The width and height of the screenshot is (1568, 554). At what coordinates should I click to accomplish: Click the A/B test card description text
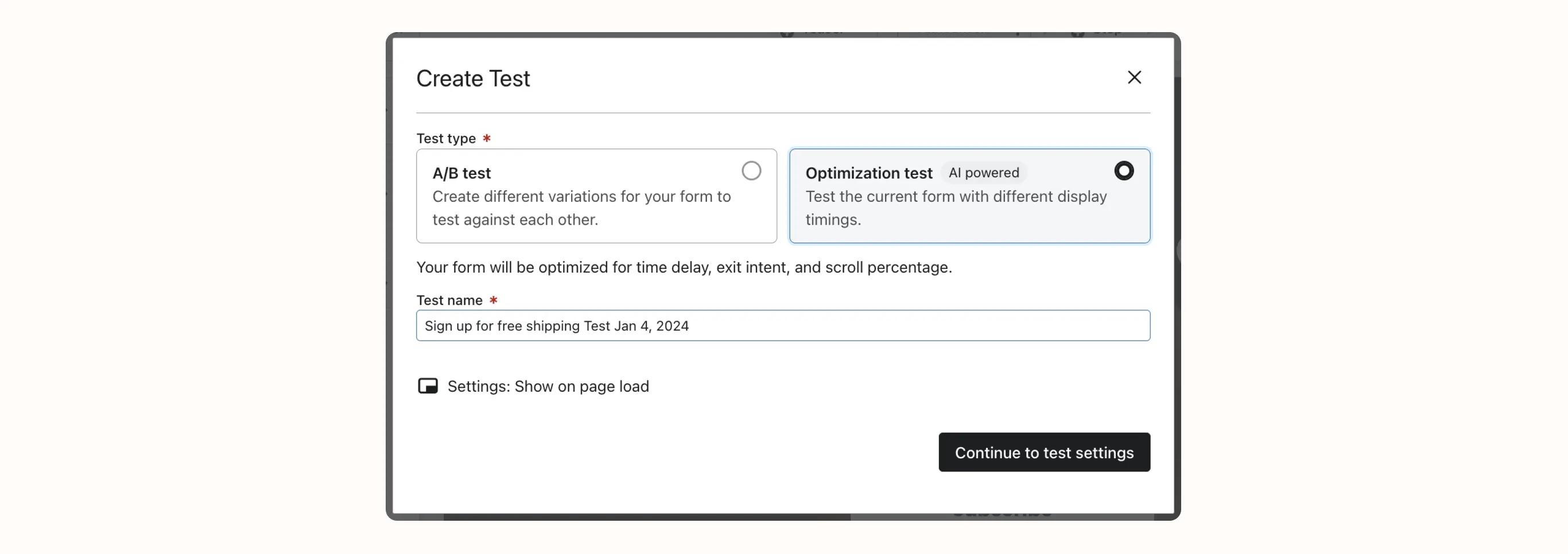[x=581, y=208]
